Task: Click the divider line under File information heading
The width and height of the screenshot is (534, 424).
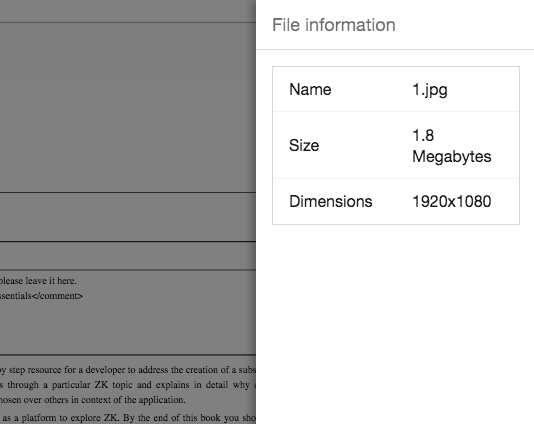Action: tap(395, 50)
